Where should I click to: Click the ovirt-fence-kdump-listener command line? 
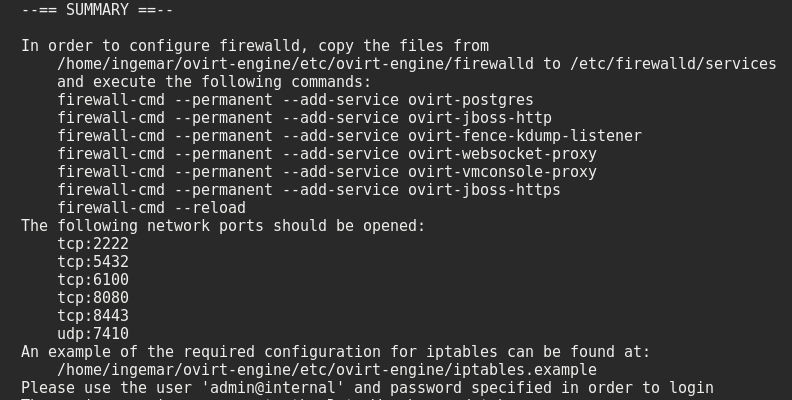point(349,136)
